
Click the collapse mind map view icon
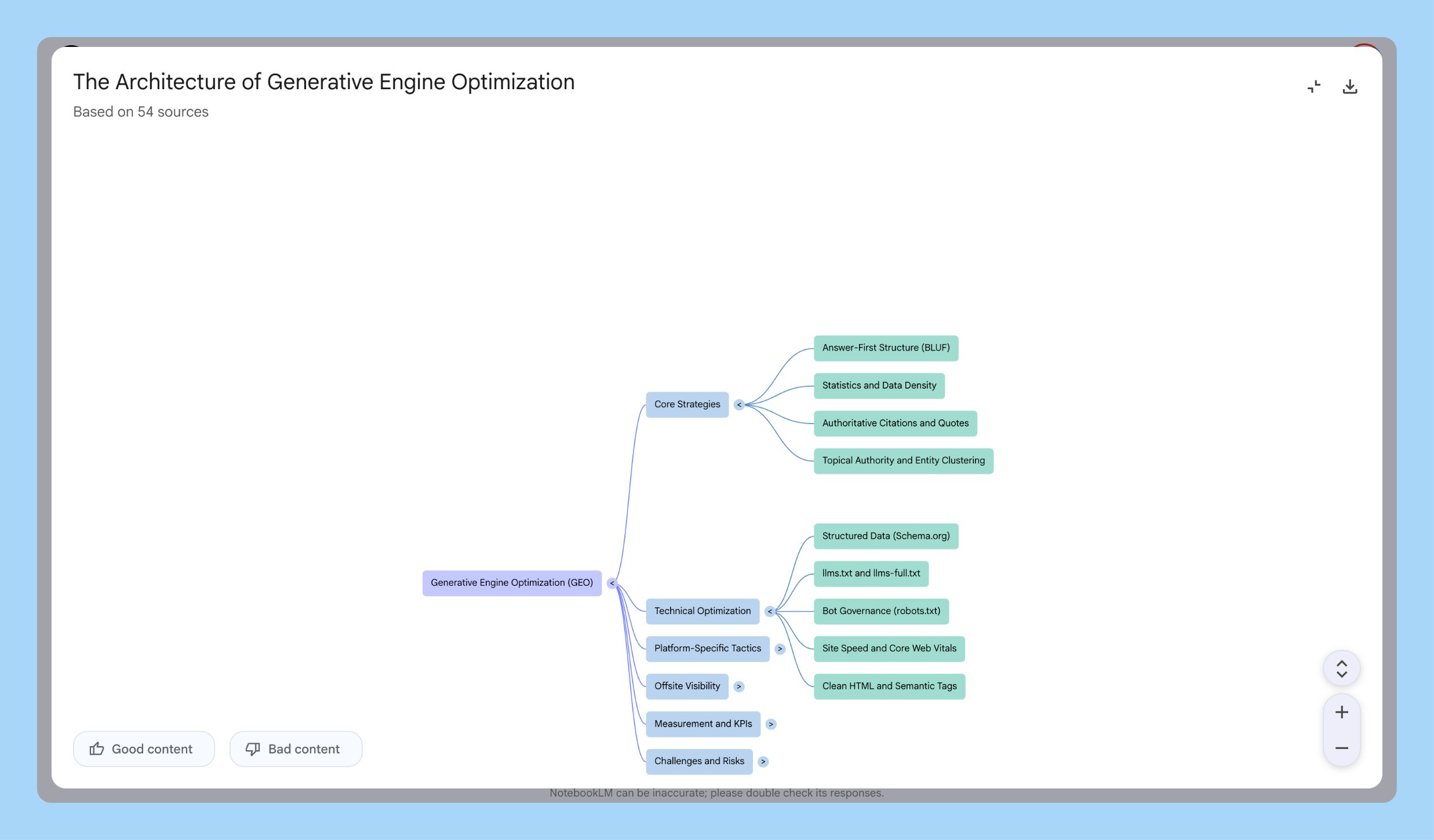[1313, 87]
